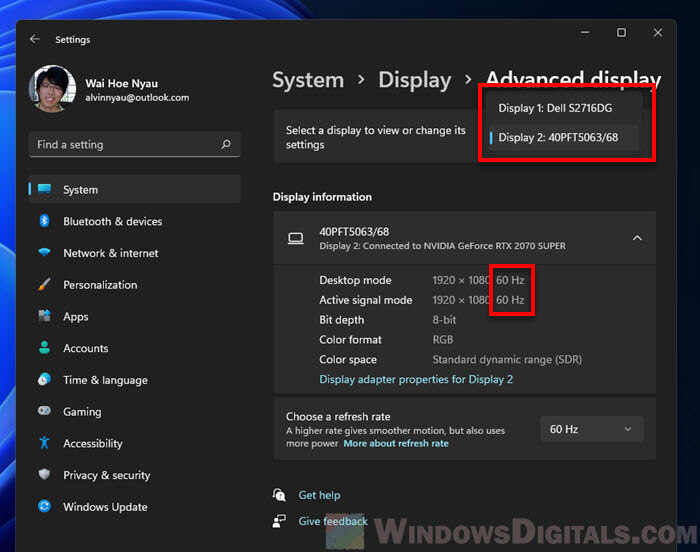Viewport: 700px width, 552px height.
Task: Click the Windows Update sync icon
Action: click(x=44, y=506)
